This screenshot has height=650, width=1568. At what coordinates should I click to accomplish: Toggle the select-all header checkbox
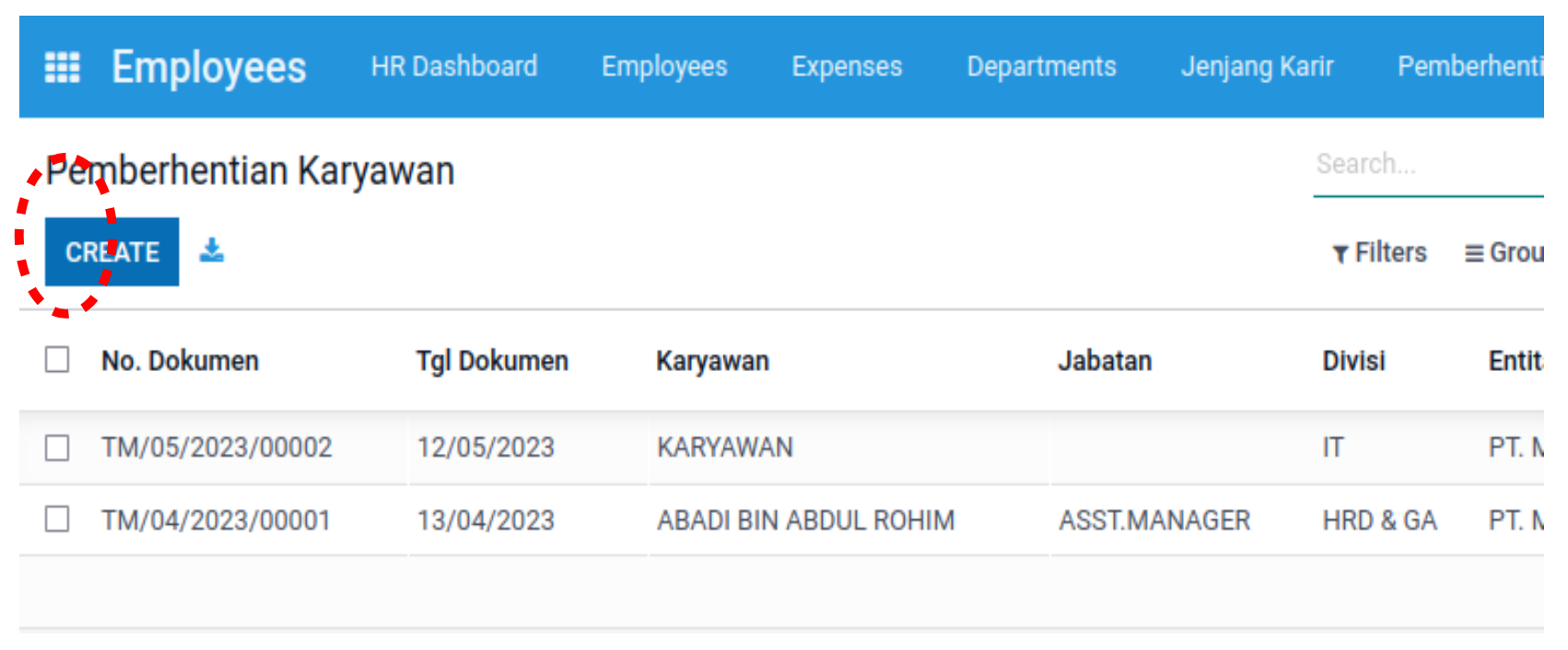[x=57, y=359]
